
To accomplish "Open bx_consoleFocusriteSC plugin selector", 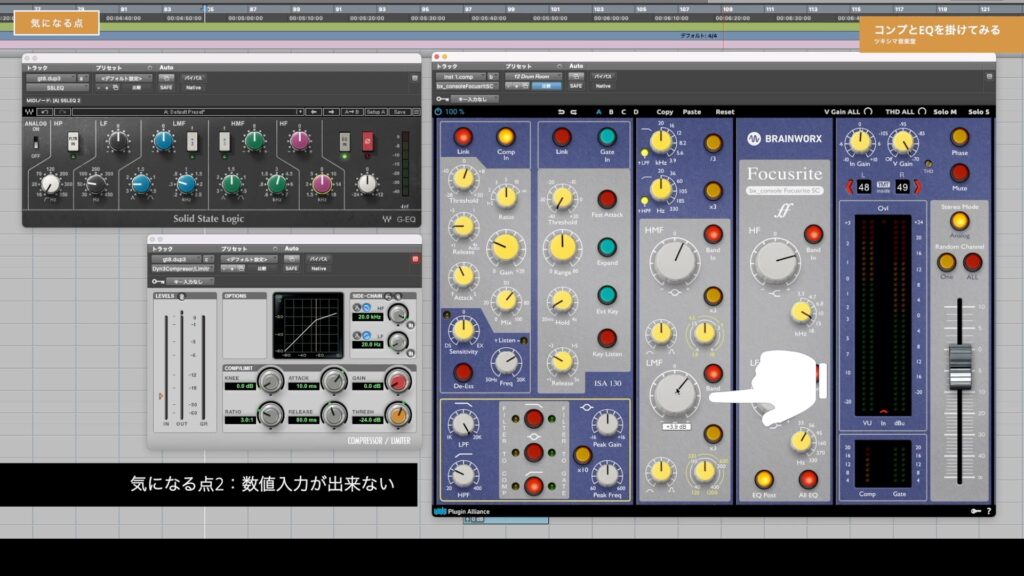I will [x=466, y=86].
